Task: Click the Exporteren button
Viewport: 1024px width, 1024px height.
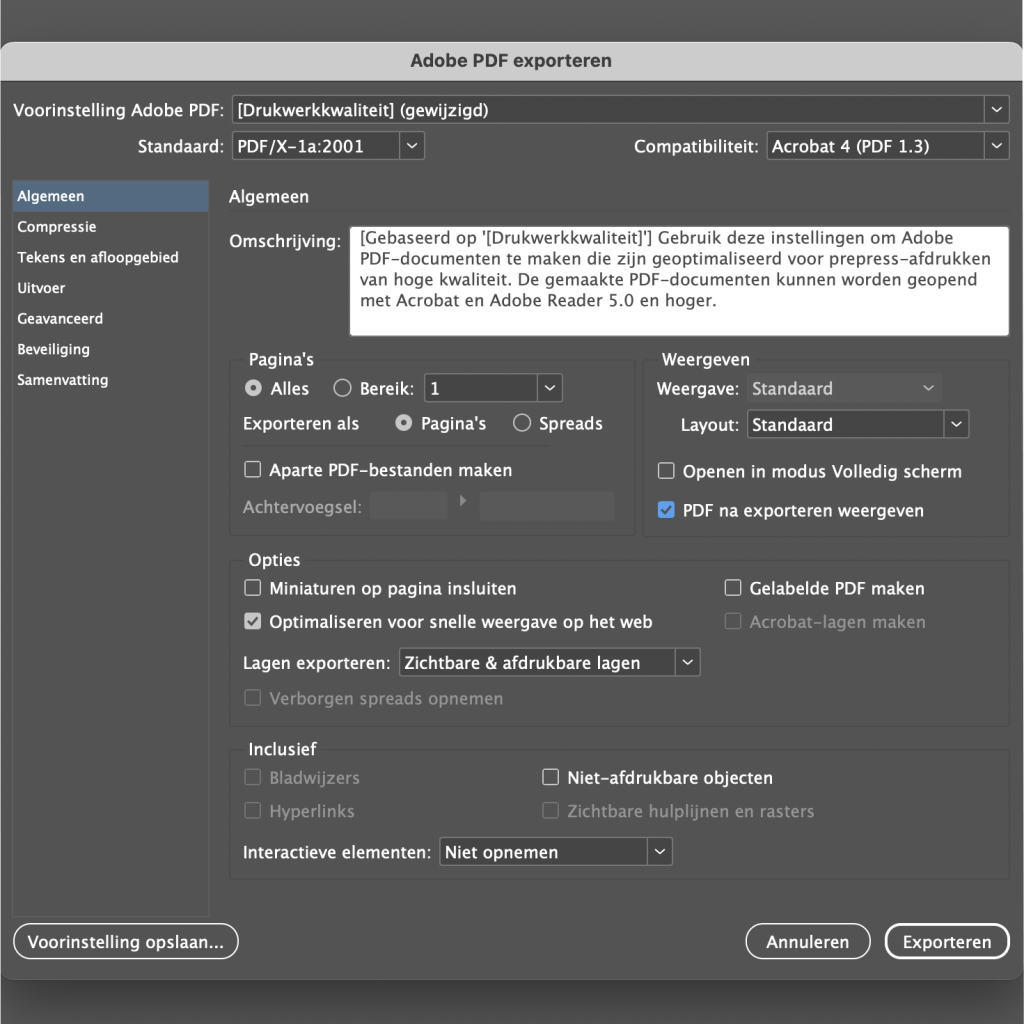Action: pyautogui.click(x=946, y=941)
